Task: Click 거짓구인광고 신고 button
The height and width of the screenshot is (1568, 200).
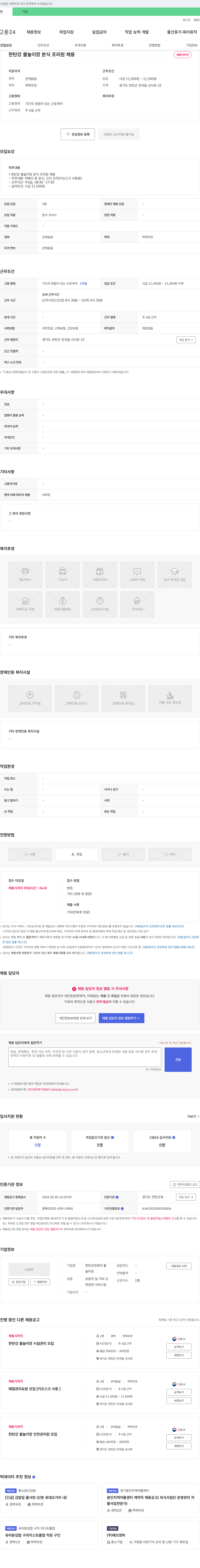Action: [185, 1184]
